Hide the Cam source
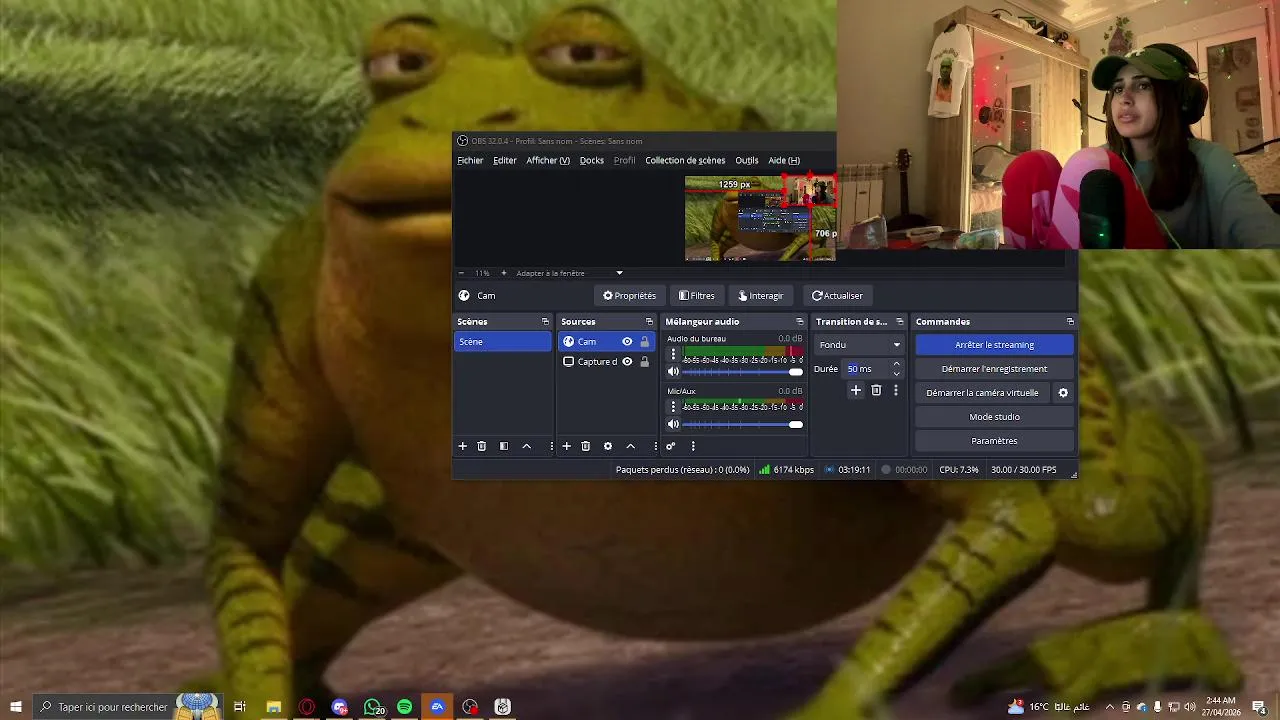The width and height of the screenshot is (1280, 720). pyautogui.click(x=627, y=342)
